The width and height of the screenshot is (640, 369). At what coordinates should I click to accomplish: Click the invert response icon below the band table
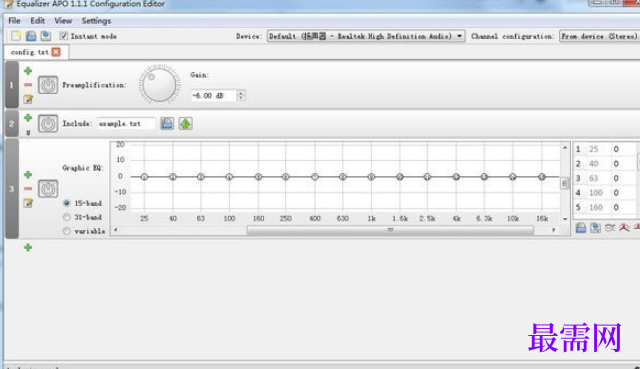coord(610,228)
